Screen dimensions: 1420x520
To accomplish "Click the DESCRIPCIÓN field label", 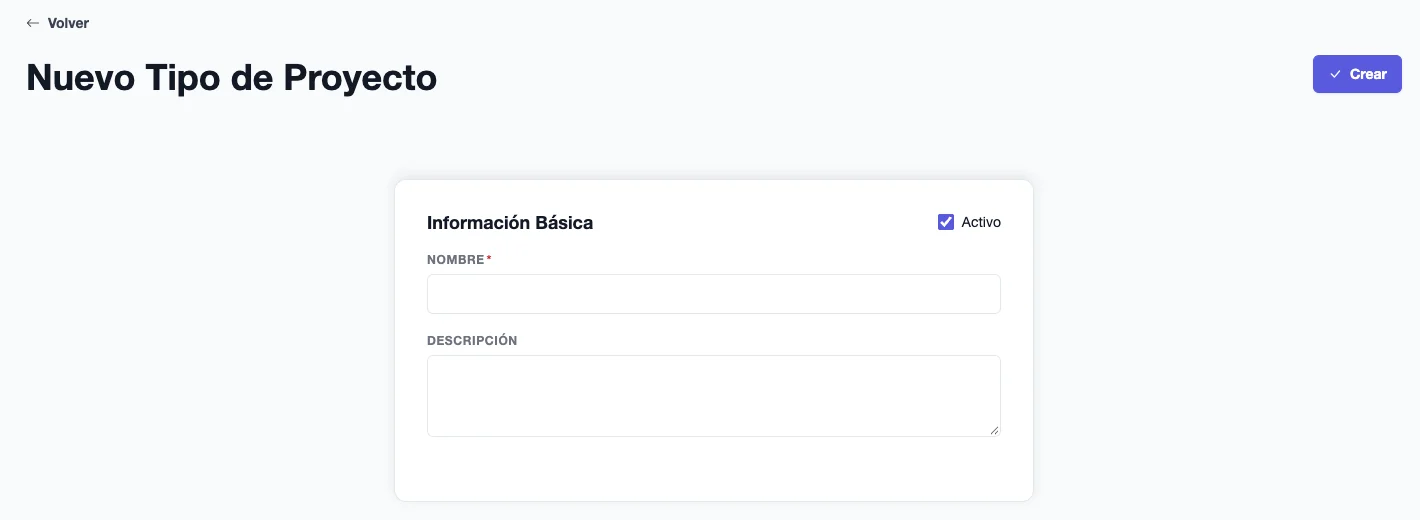I will (x=472, y=340).
